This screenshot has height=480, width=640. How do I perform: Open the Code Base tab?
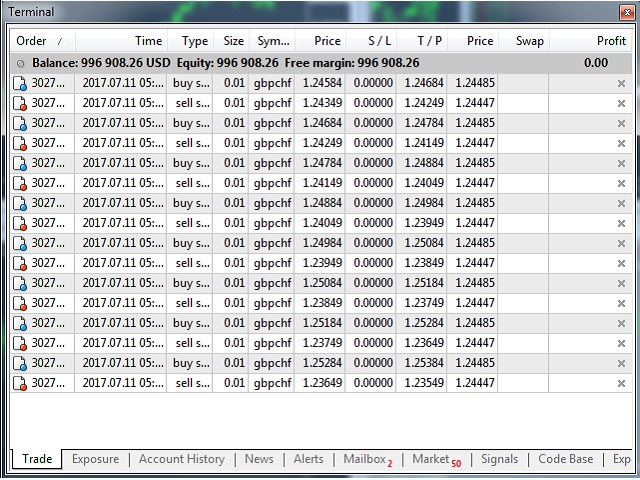point(565,459)
